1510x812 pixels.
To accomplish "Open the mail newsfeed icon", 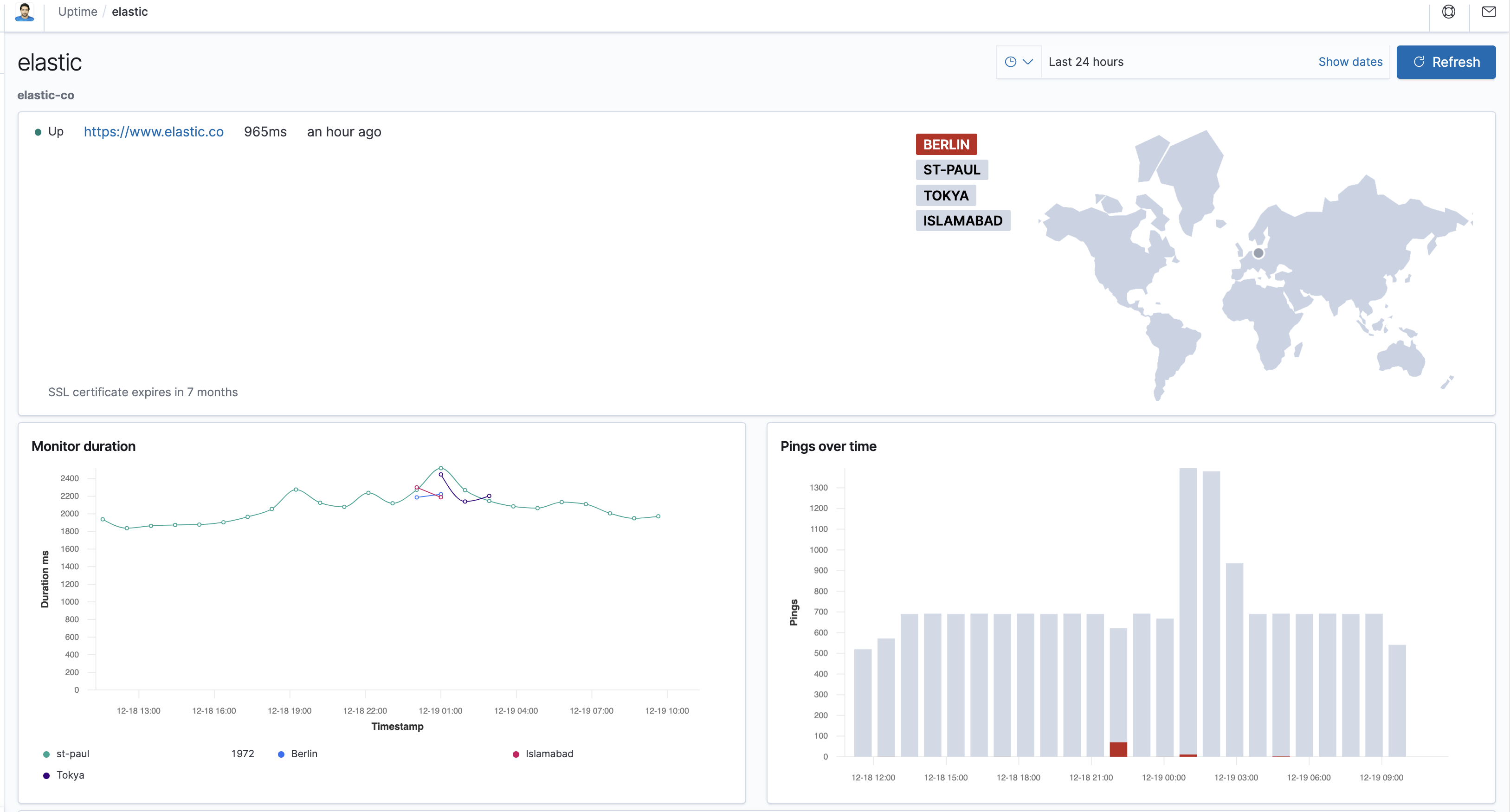I will click(1489, 12).
